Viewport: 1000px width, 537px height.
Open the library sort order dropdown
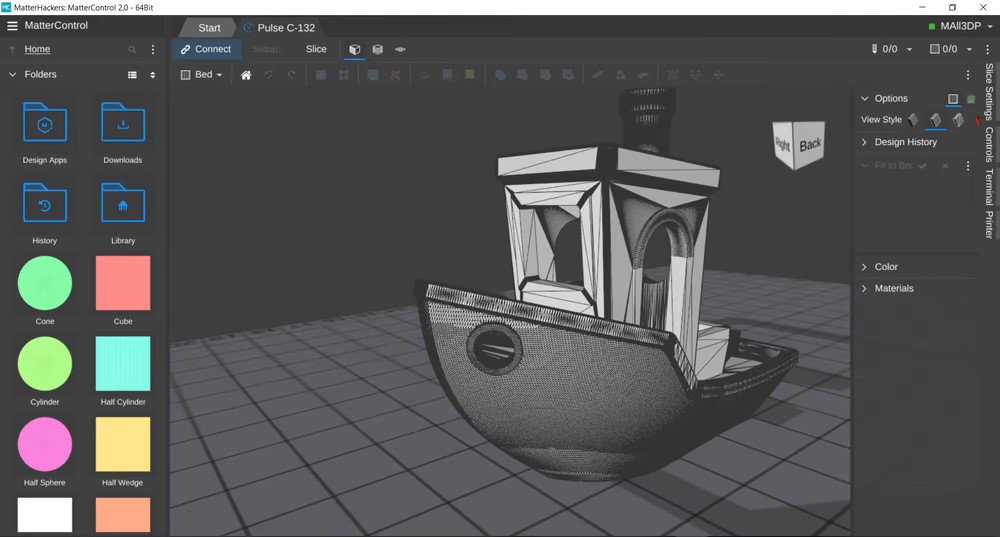[x=152, y=75]
